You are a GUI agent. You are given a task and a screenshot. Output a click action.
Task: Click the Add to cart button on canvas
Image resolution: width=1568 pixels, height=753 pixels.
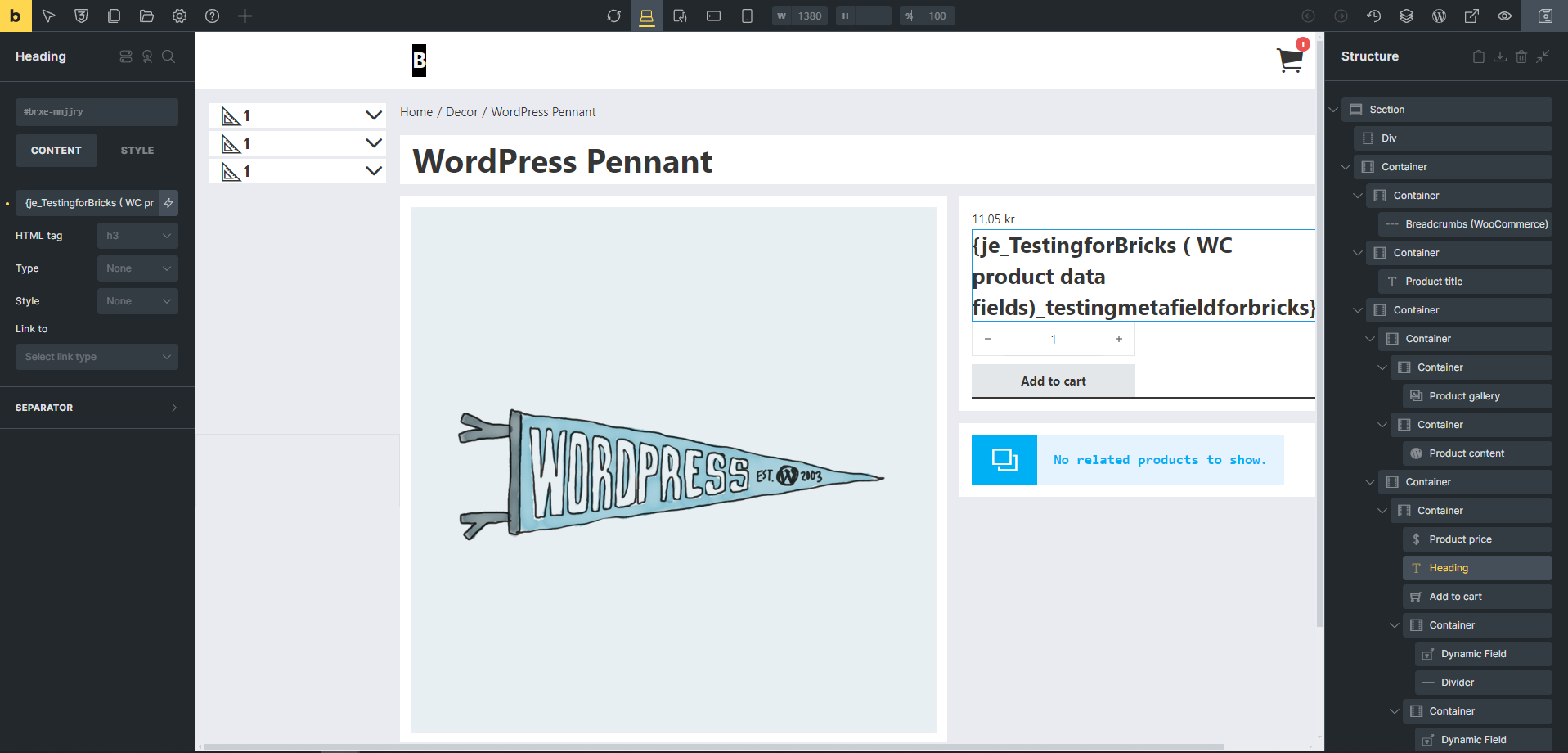point(1054,381)
